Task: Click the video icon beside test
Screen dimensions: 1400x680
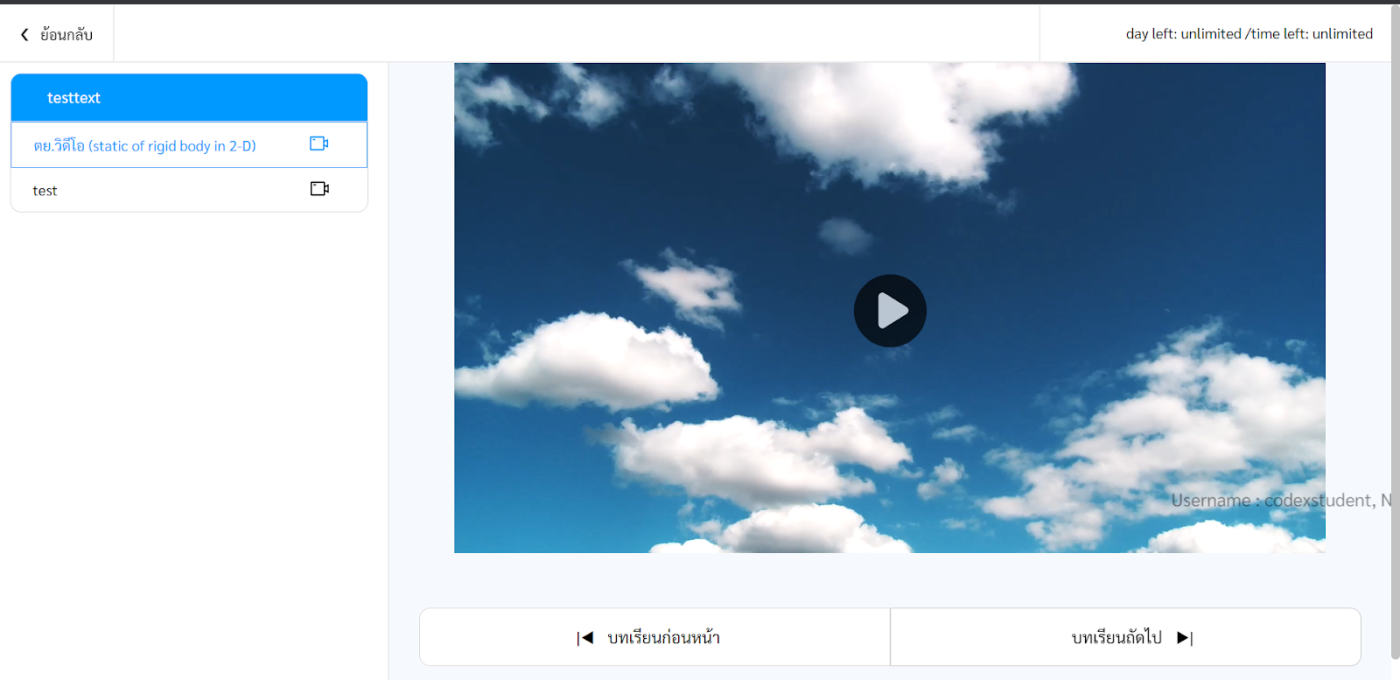Action: click(319, 189)
